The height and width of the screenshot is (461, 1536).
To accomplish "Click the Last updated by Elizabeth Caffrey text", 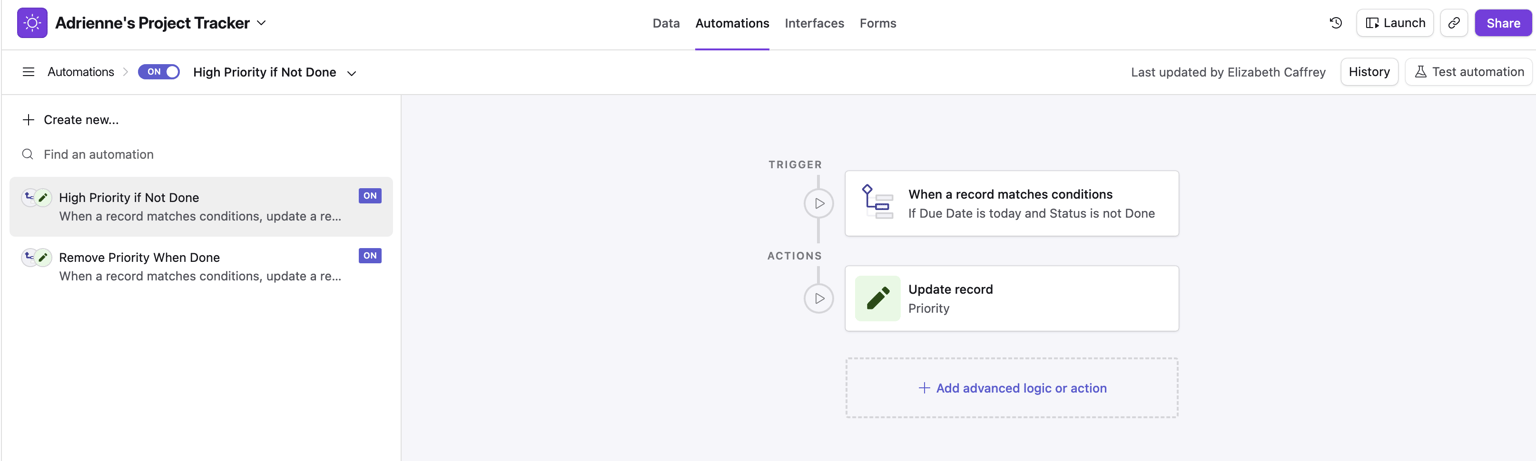I will point(1228,72).
